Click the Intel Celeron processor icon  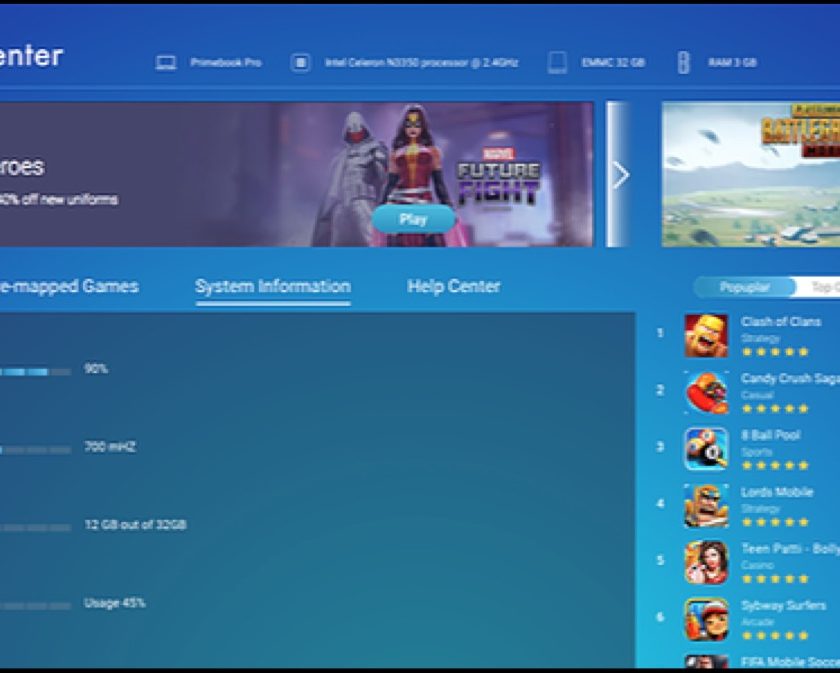300,63
